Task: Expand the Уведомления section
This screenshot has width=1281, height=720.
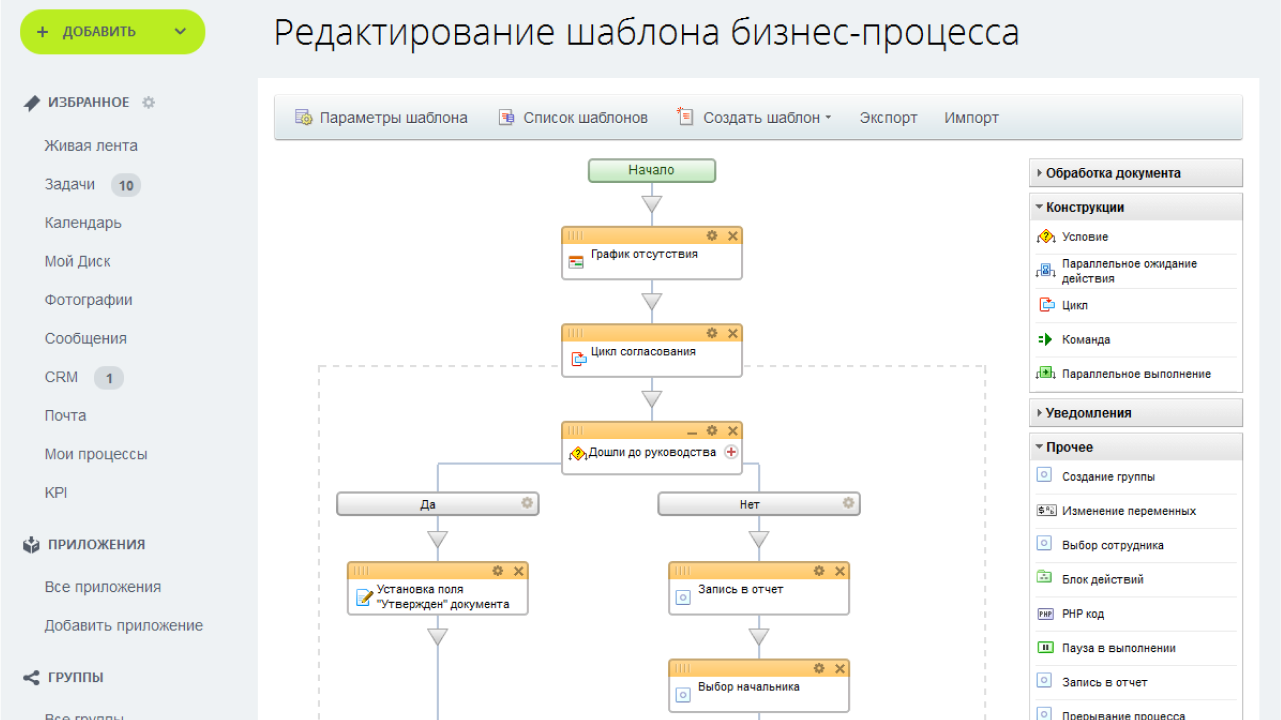Action: tap(1088, 413)
